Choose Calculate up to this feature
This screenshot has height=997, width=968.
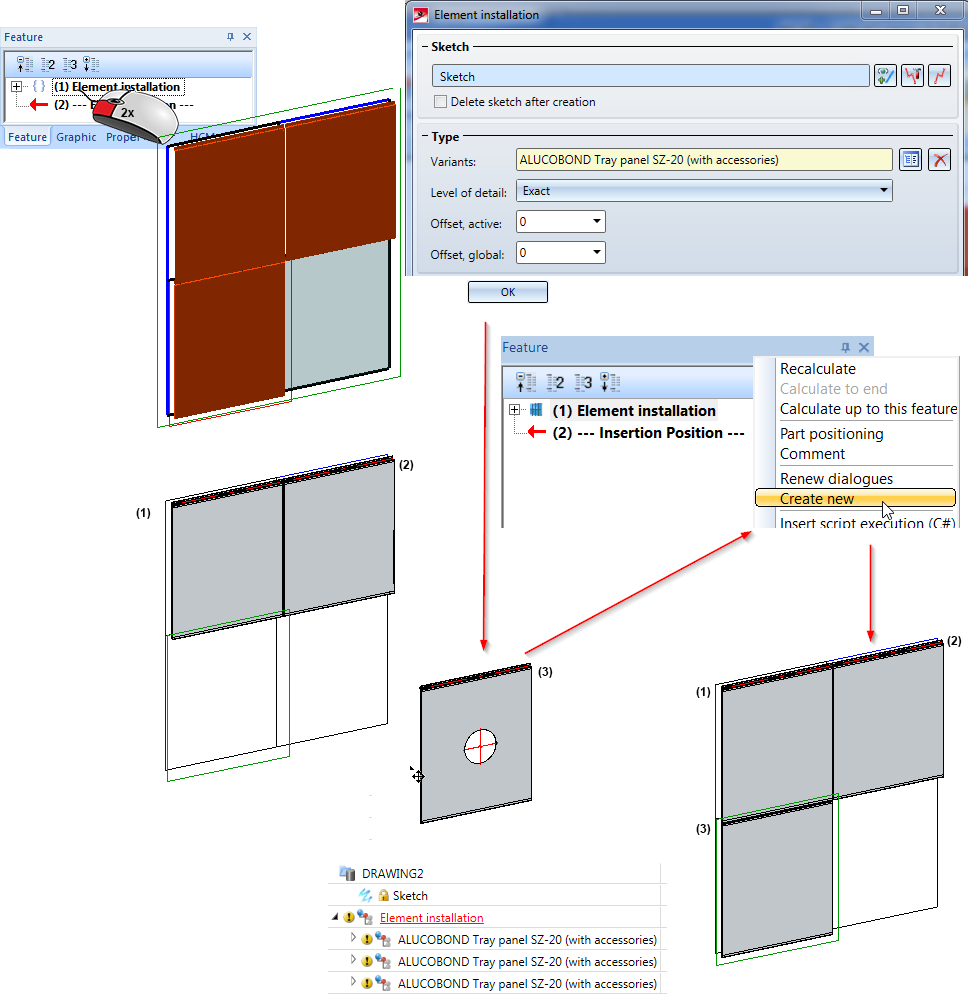coord(868,409)
